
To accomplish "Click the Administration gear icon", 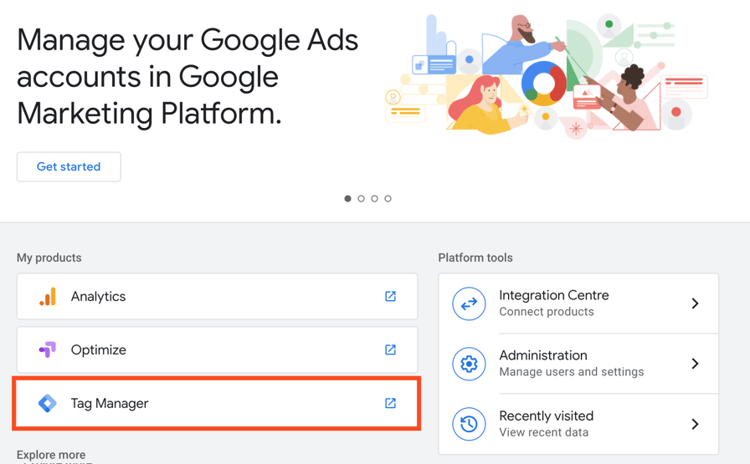I will 469,364.
